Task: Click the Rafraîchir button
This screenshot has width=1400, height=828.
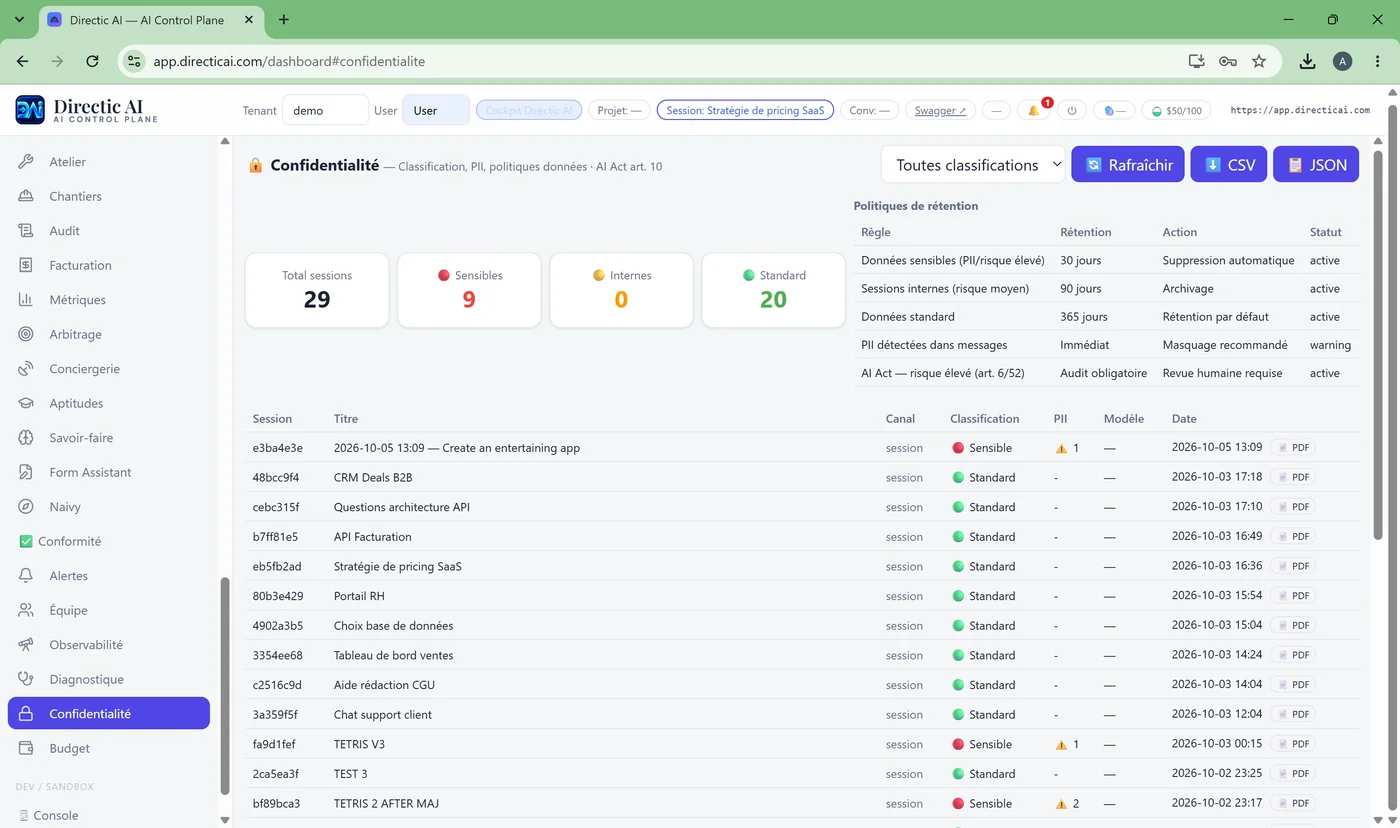Action: 1128,165
